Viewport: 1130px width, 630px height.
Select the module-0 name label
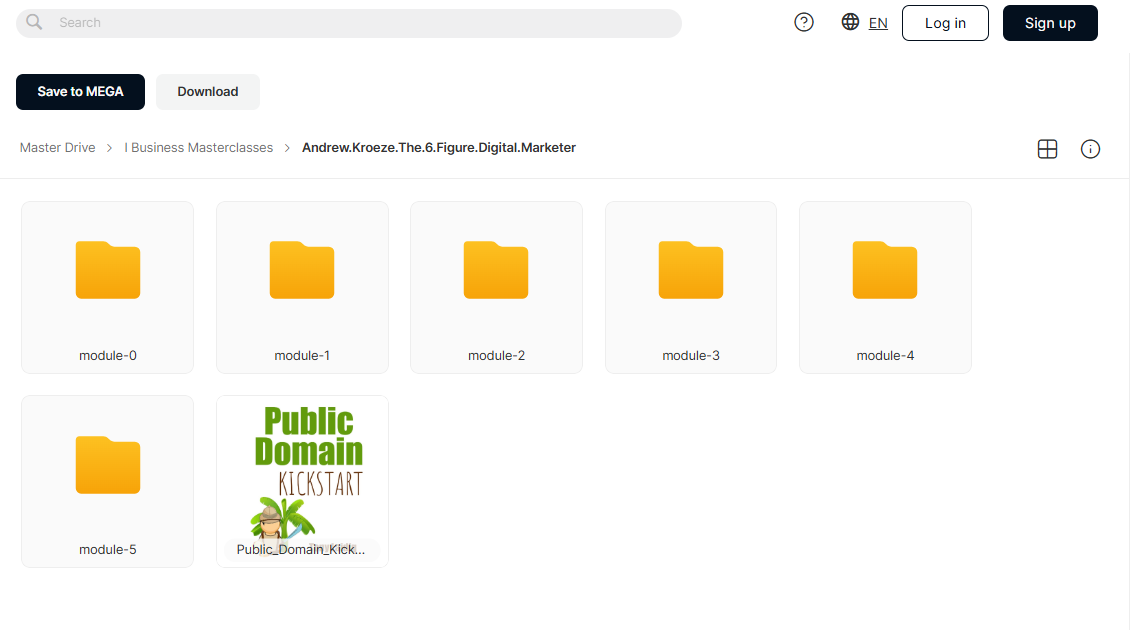tap(107, 355)
